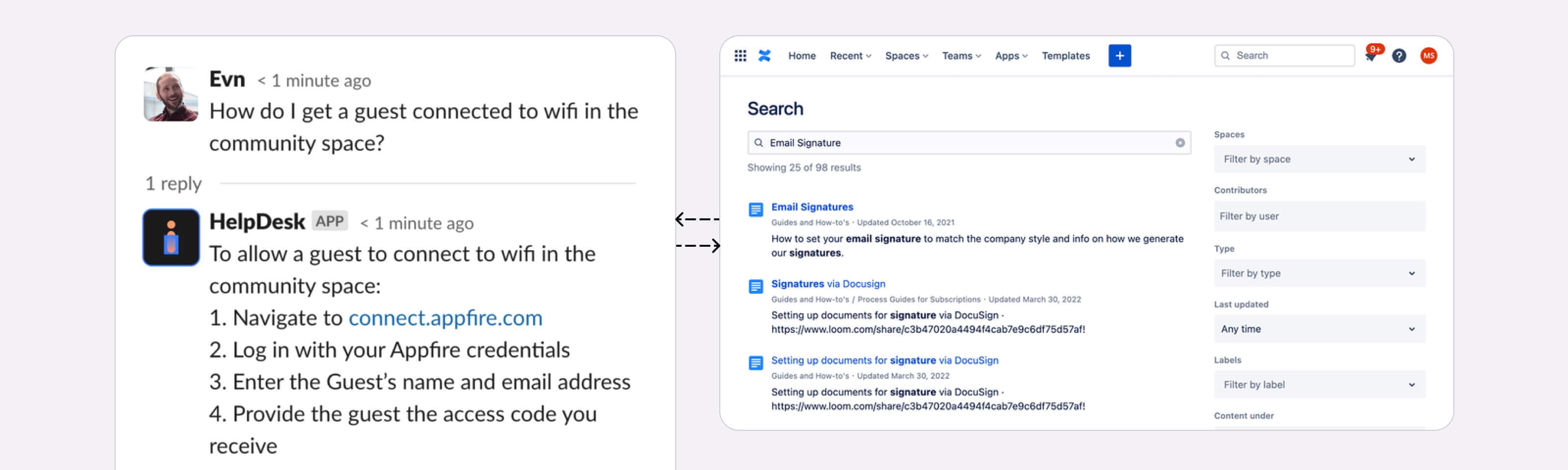Open the MS profile avatar
Image resolution: width=1568 pixels, height=470 pixels.
point(1428,56)
